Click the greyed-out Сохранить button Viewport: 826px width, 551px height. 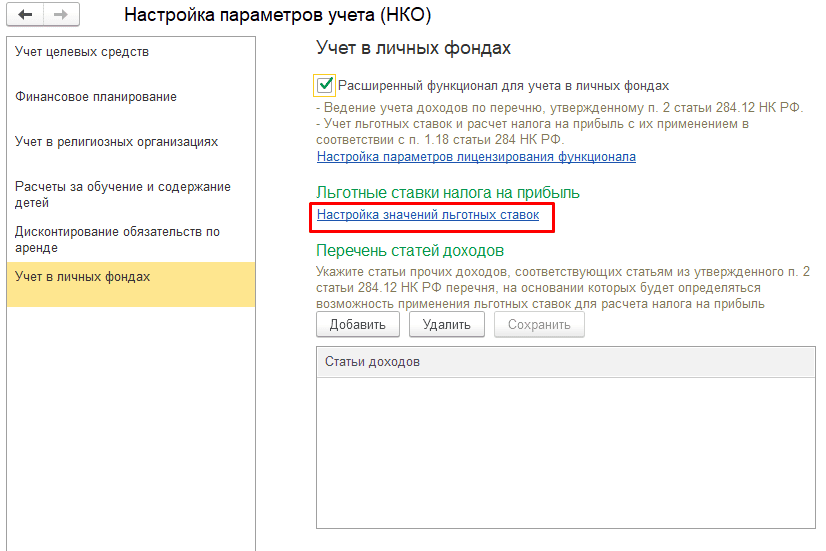[539, 324]
